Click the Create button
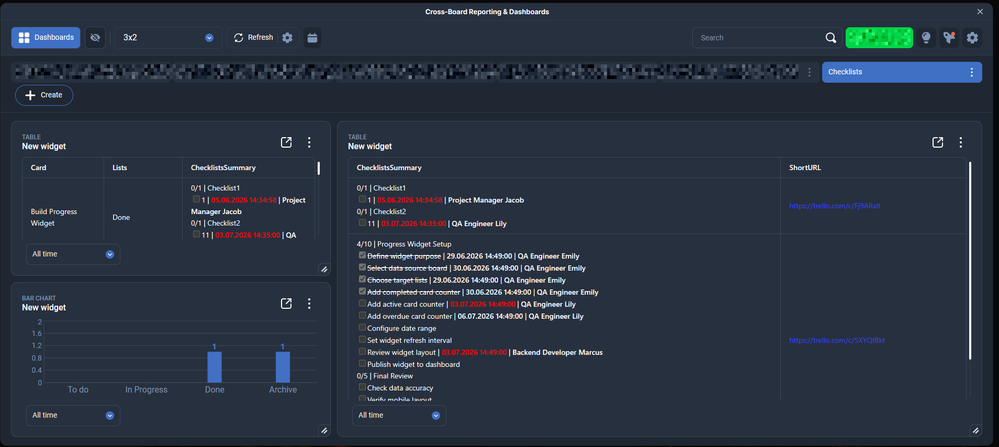 (44, 95)
